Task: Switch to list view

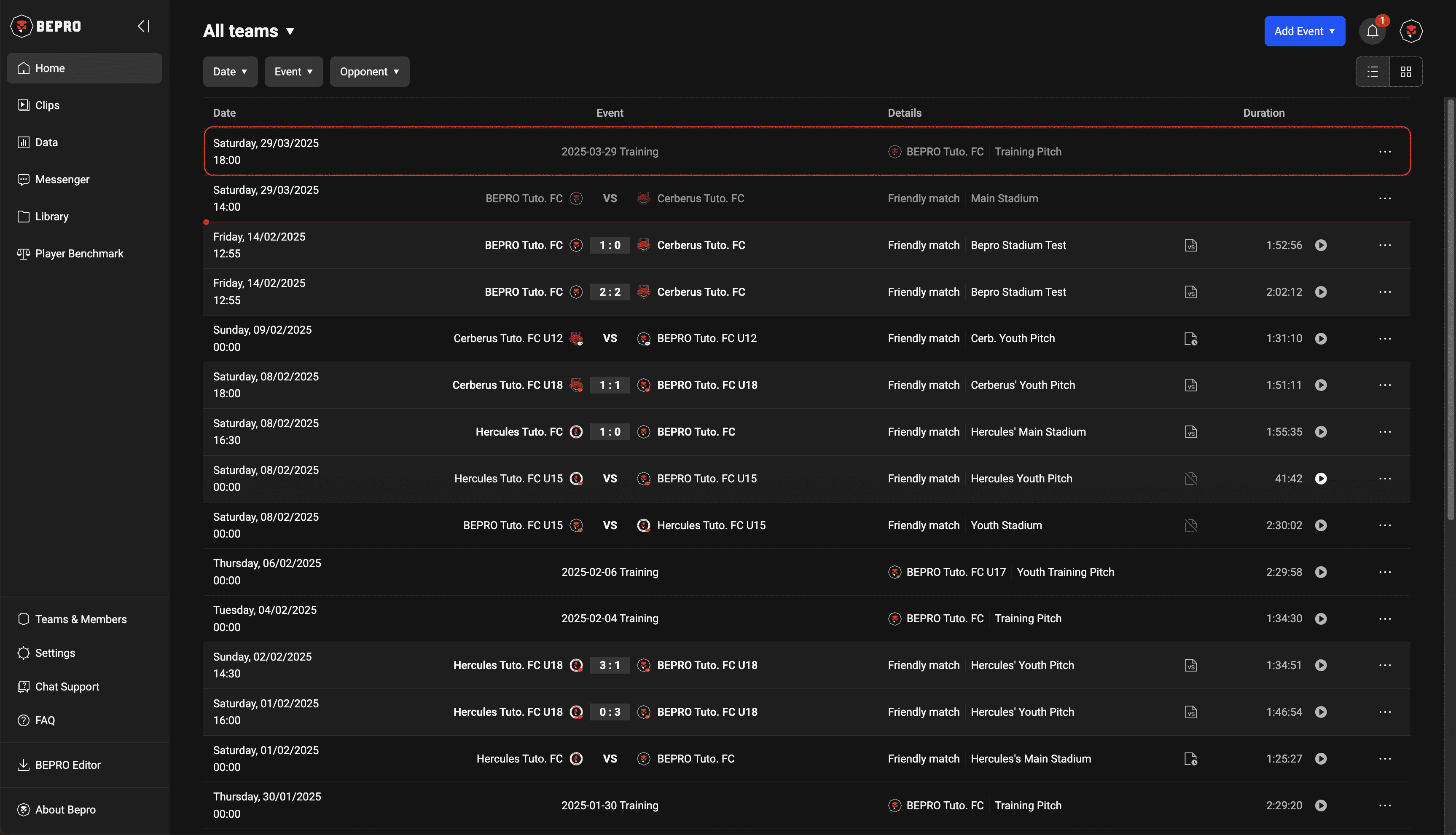Action: point(1372,72)
